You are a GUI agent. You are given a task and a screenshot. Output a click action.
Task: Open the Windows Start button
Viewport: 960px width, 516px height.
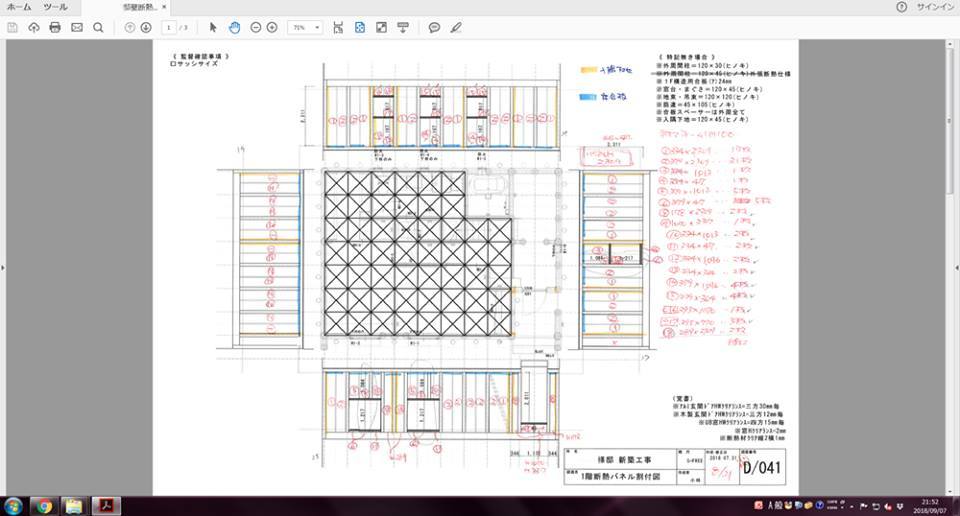13,506
